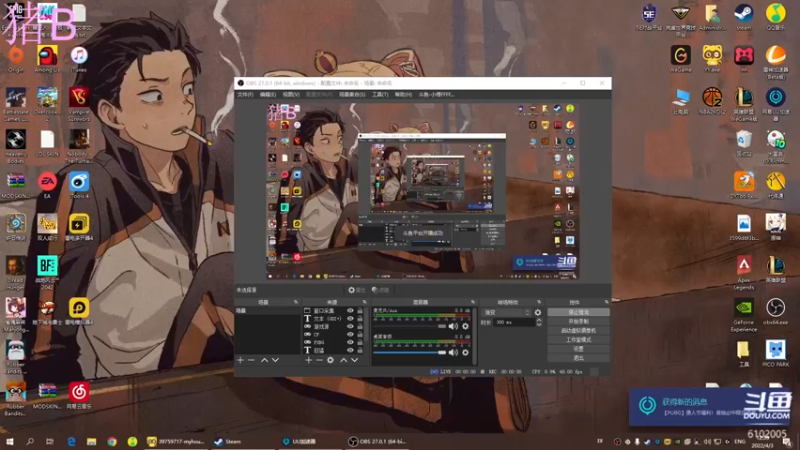
Task: Remove the selected source with the minus icon
Action: point(319,360)
